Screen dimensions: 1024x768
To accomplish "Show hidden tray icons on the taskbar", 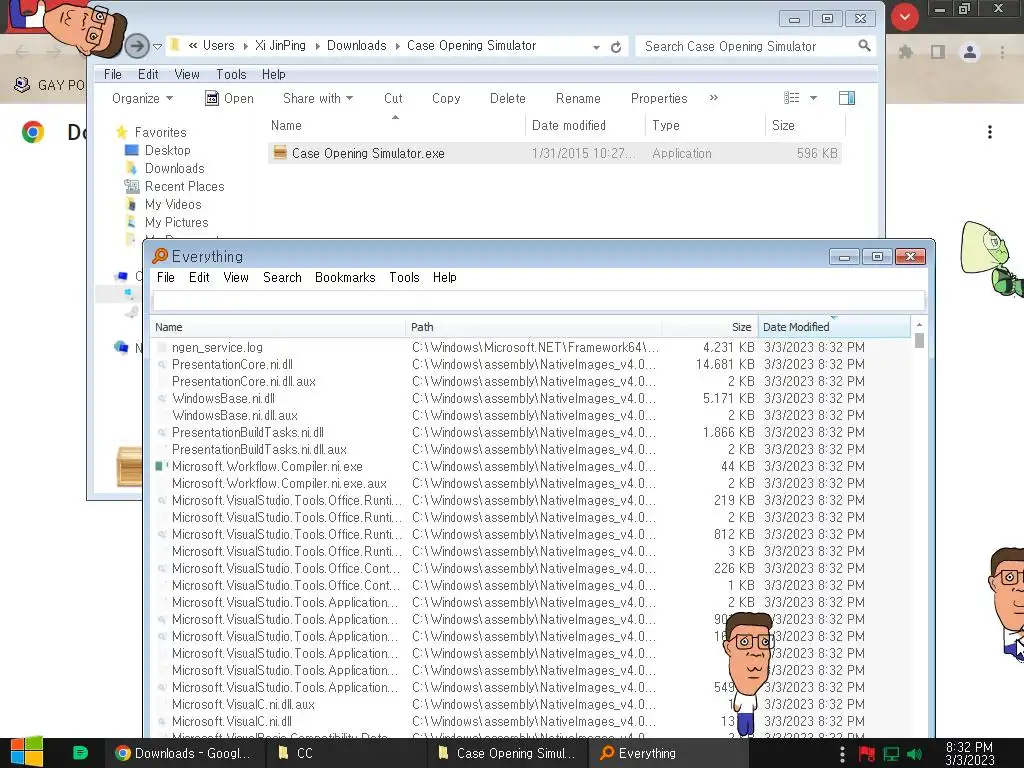I will coord(842,753).
